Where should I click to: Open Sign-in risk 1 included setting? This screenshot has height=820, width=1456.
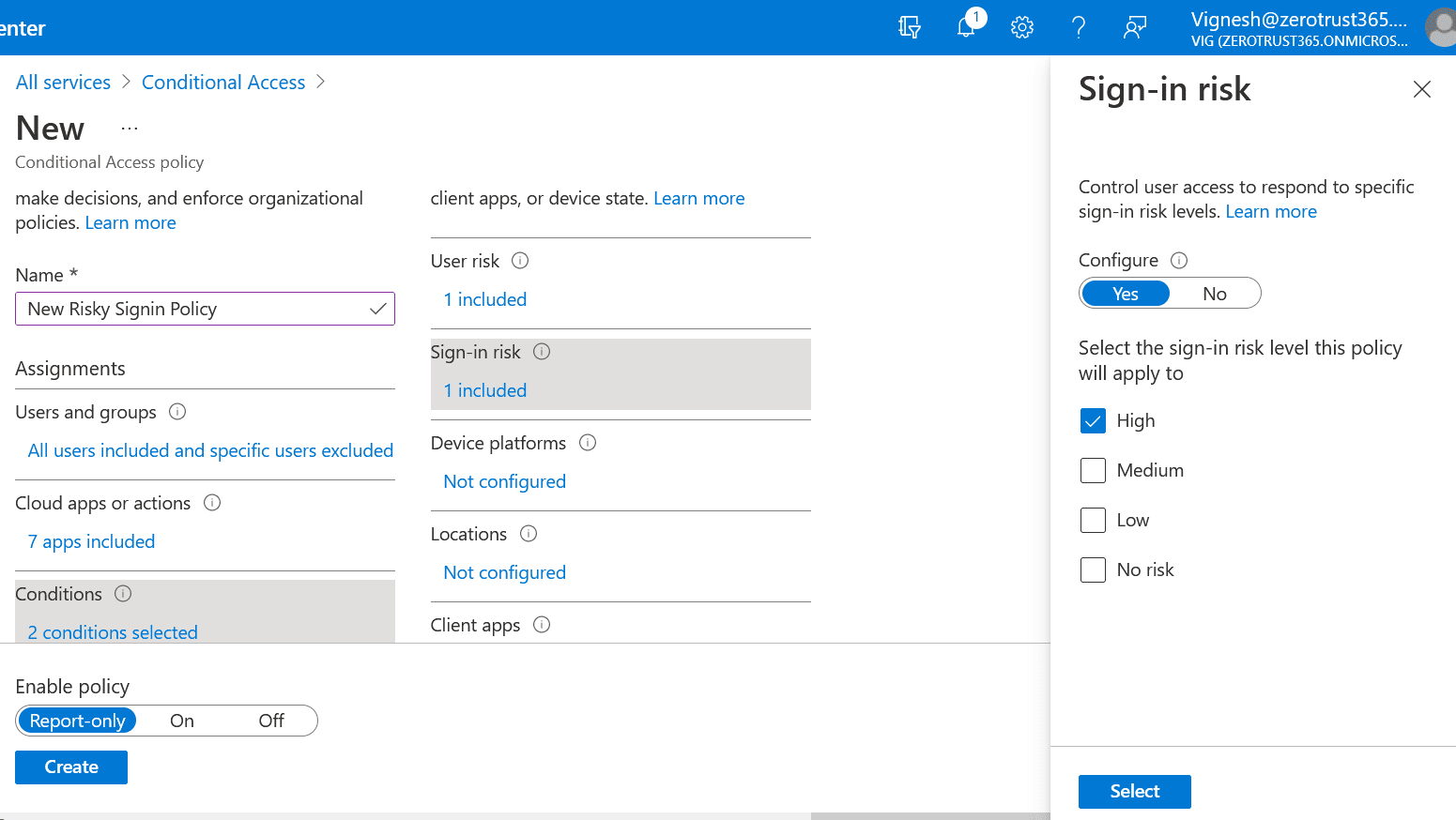pyautogui.click(x=485, y=390)
